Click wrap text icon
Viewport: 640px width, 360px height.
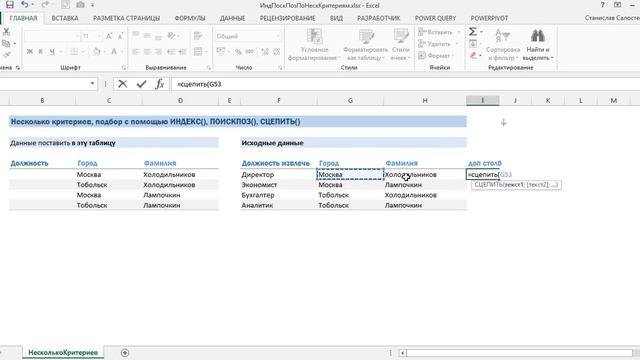(x=198, y=36)
